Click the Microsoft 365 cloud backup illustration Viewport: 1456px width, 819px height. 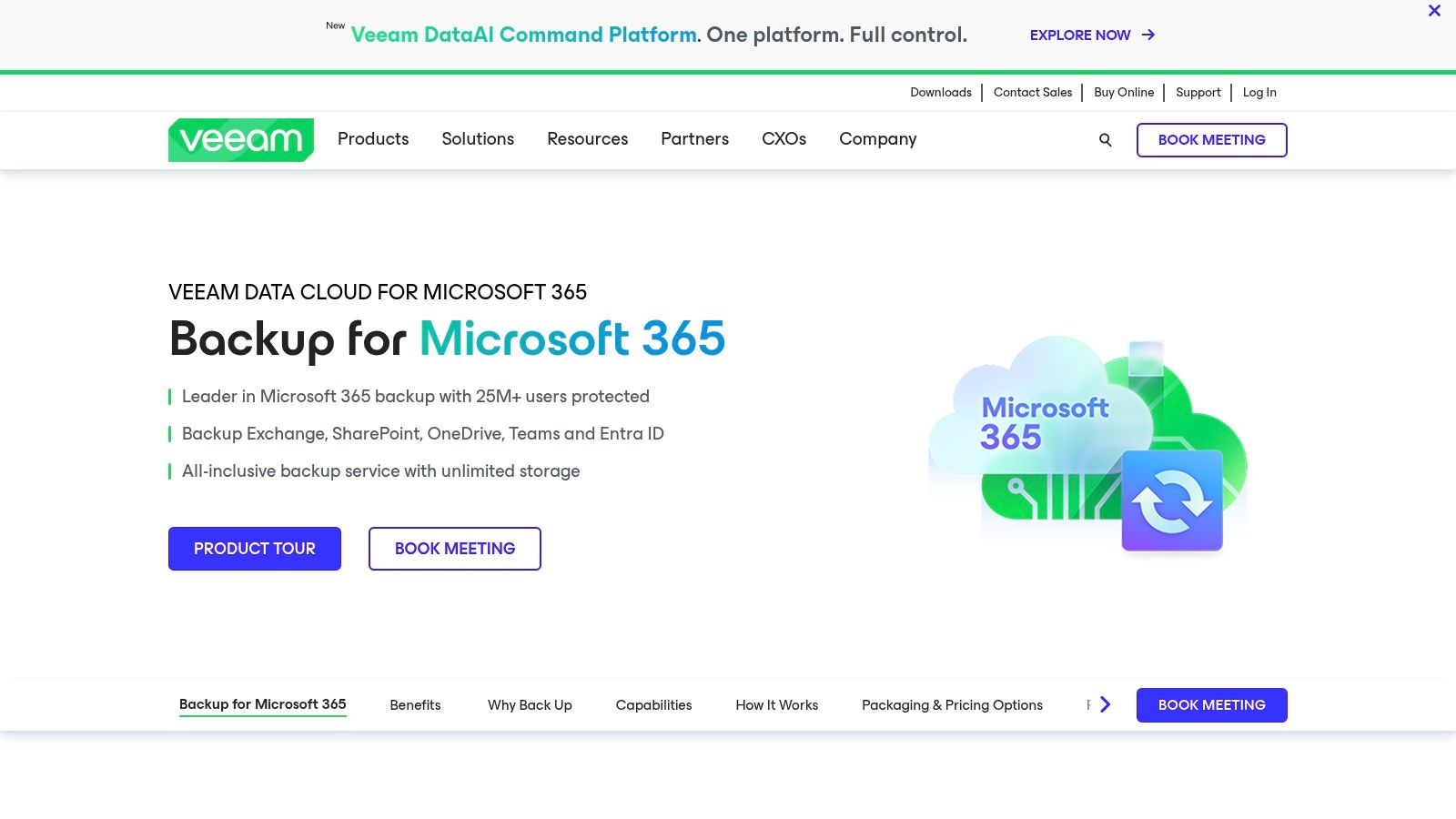1087,444
